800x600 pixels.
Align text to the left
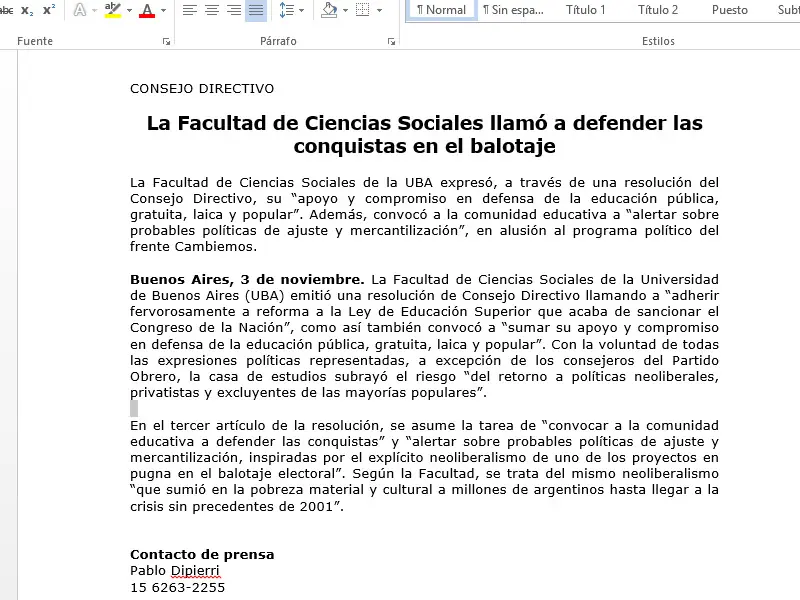(x=190, y=10)
